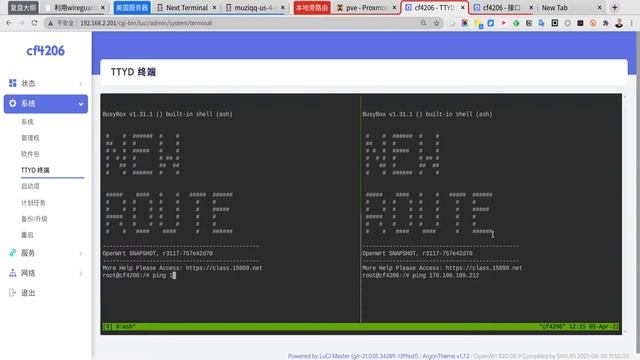Click the 退出 logout label
This screenshot has height=360, width=640.
point(28,293)
